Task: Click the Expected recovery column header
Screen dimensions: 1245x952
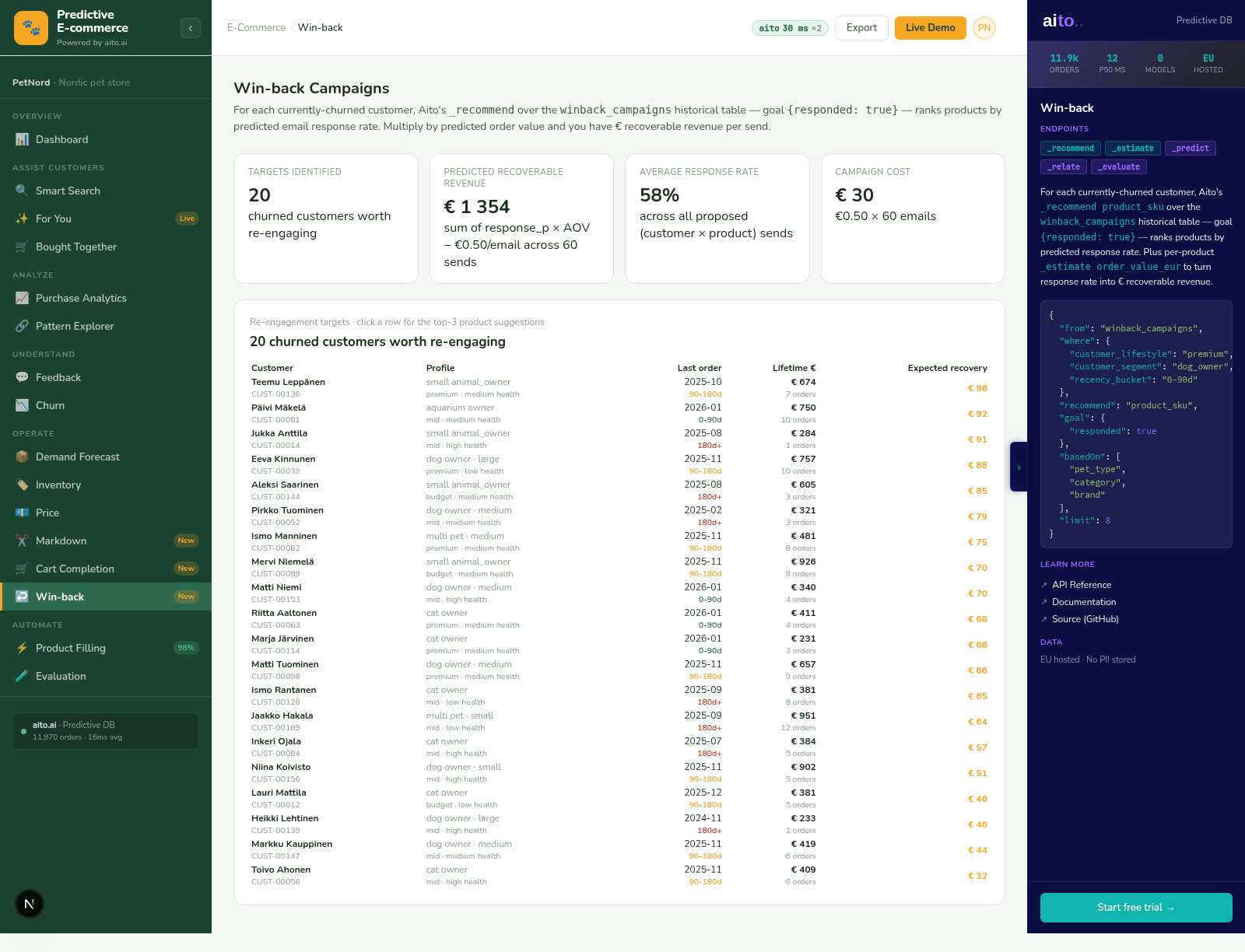Action: [947, 368]
